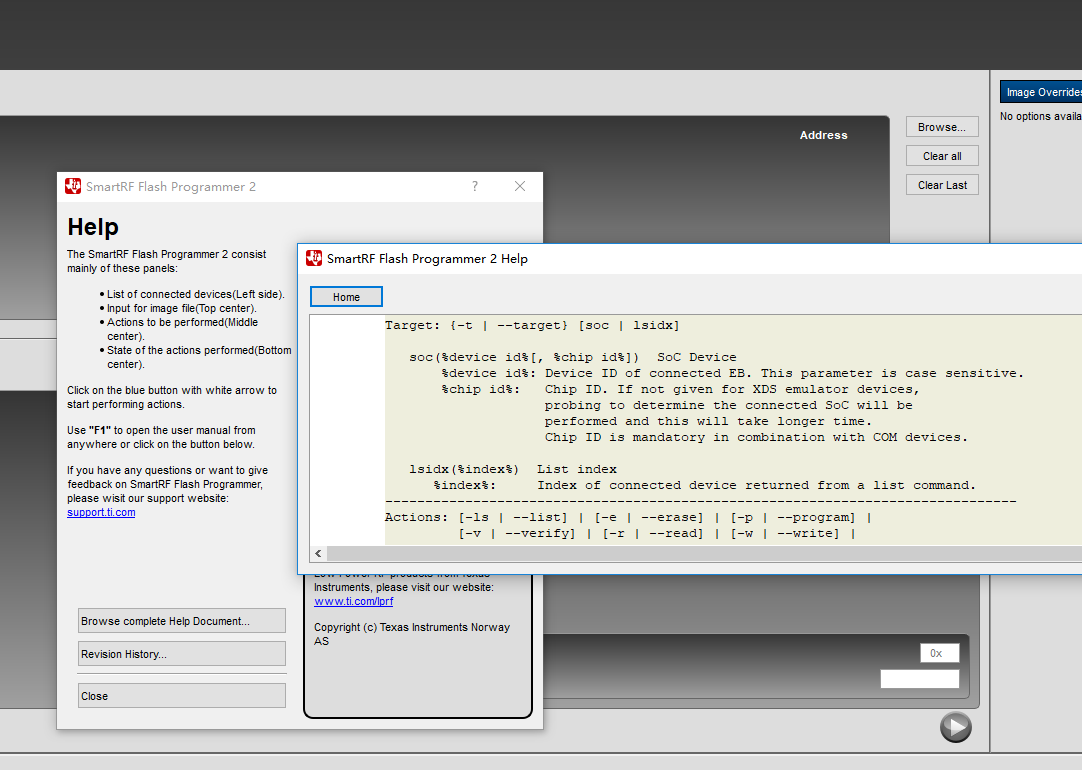
Task: Click the left arrow of horizontal scrollbar
Action: 318,553
